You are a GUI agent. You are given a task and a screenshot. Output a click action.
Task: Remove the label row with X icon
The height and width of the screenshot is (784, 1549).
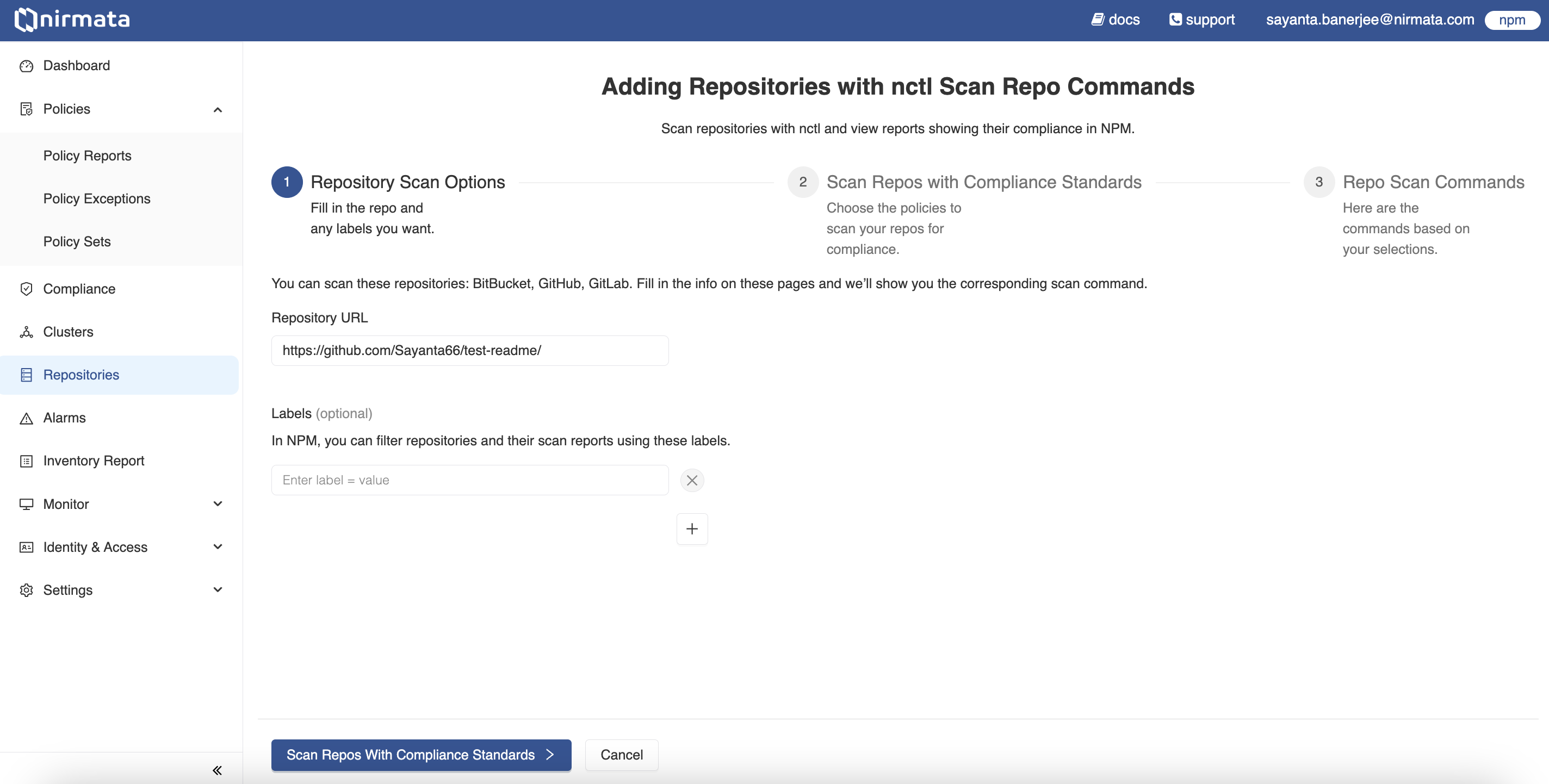pos(692,481)
